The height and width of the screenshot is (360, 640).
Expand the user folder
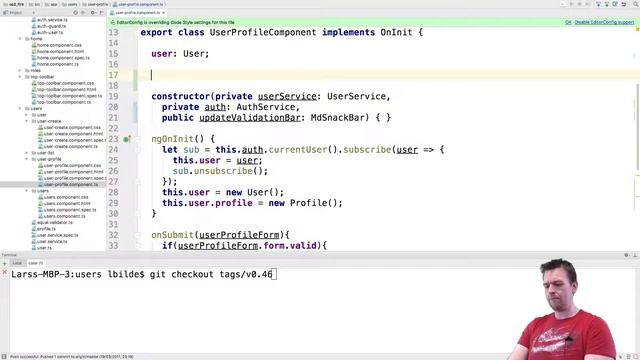point(27,115)
